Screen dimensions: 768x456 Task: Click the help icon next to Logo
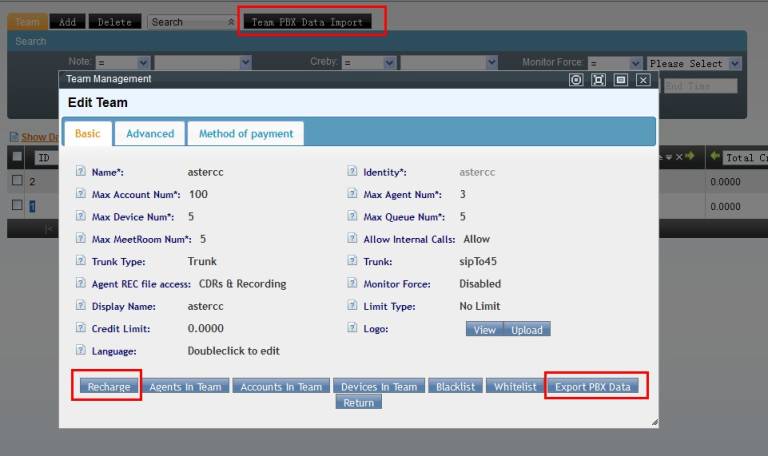click(x=352, y=328)
